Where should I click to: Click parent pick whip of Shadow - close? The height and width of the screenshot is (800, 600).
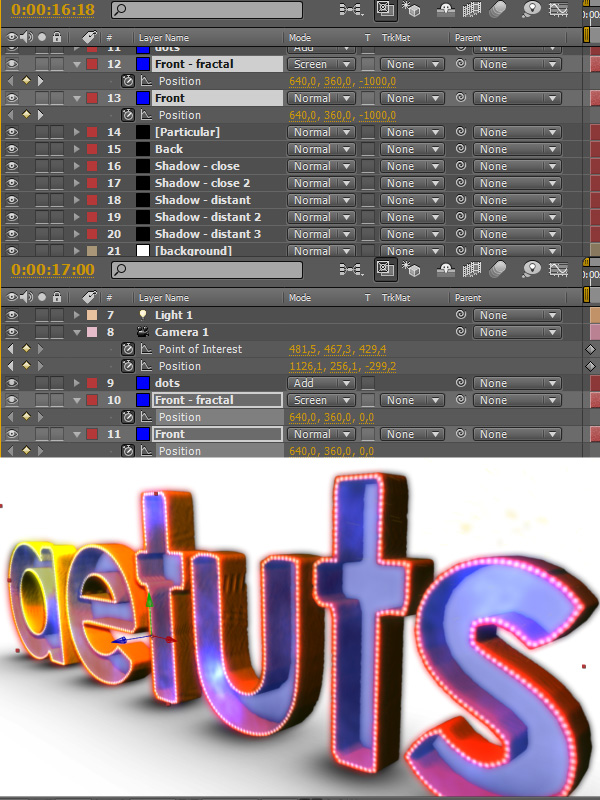click(461, 166)
